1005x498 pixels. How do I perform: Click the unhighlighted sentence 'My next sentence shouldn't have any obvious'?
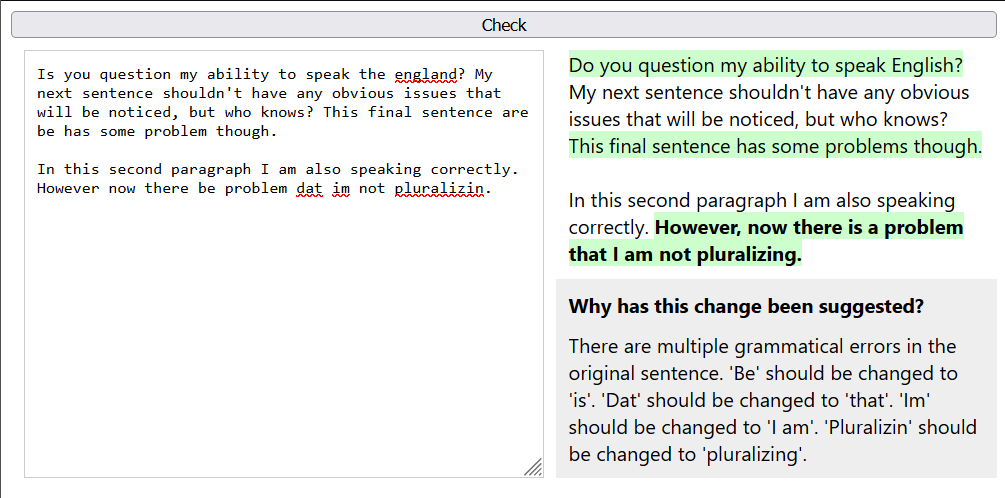point(769,93)
